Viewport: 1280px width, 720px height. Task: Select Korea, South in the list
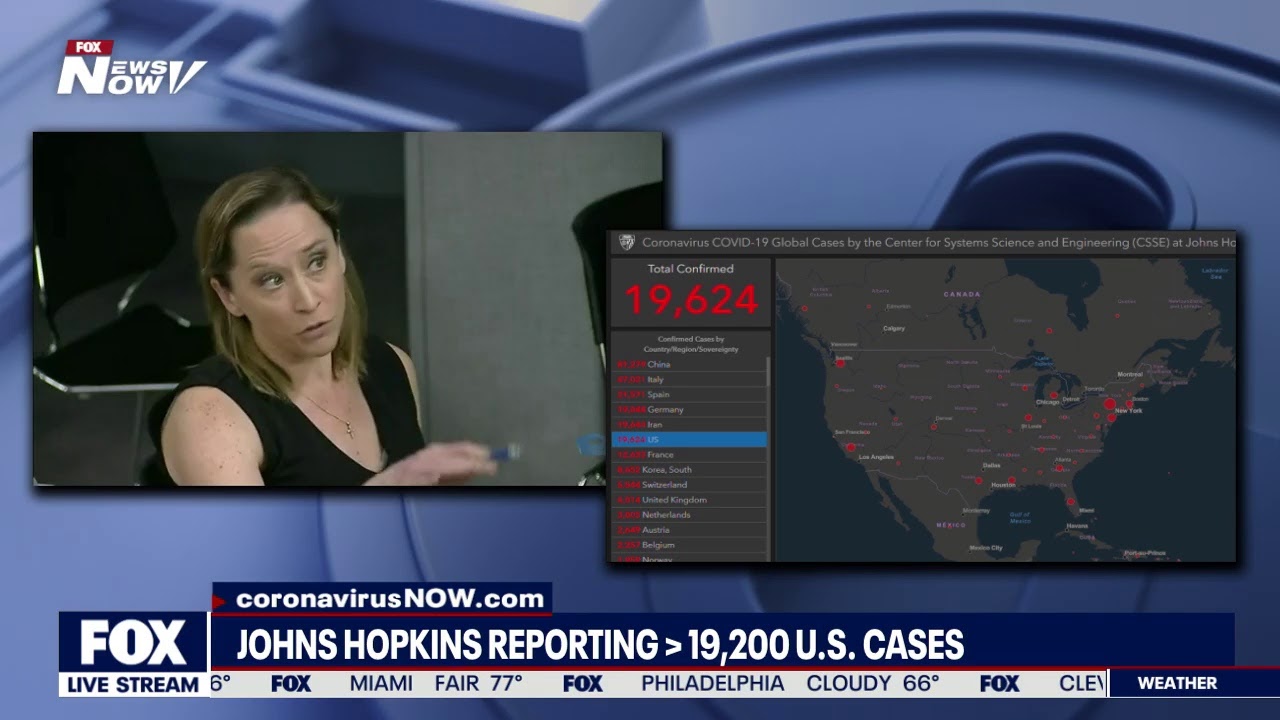(689, 469)
